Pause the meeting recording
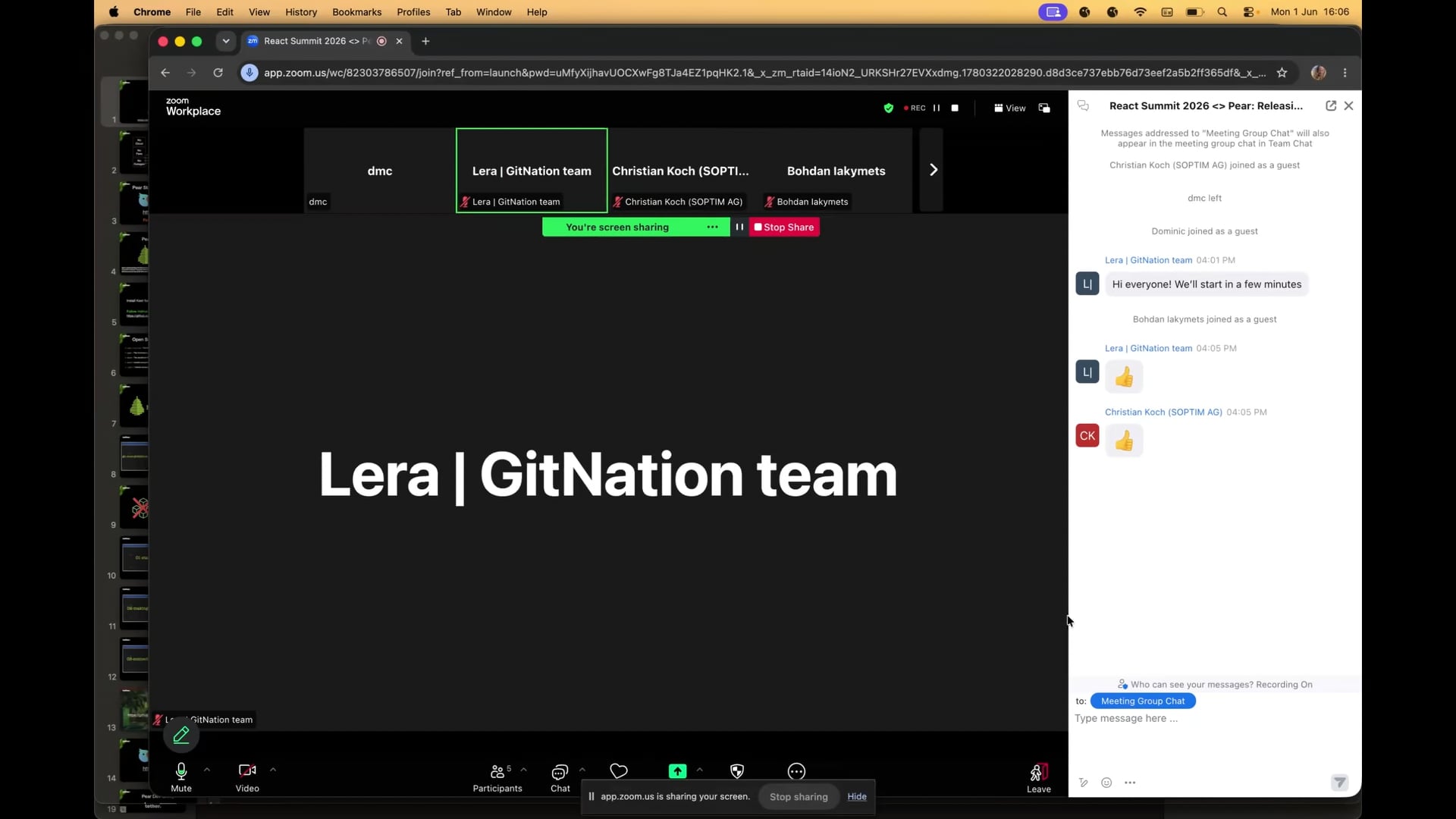Viewport: 1456px width, 819px height. (x=937, y=108)
